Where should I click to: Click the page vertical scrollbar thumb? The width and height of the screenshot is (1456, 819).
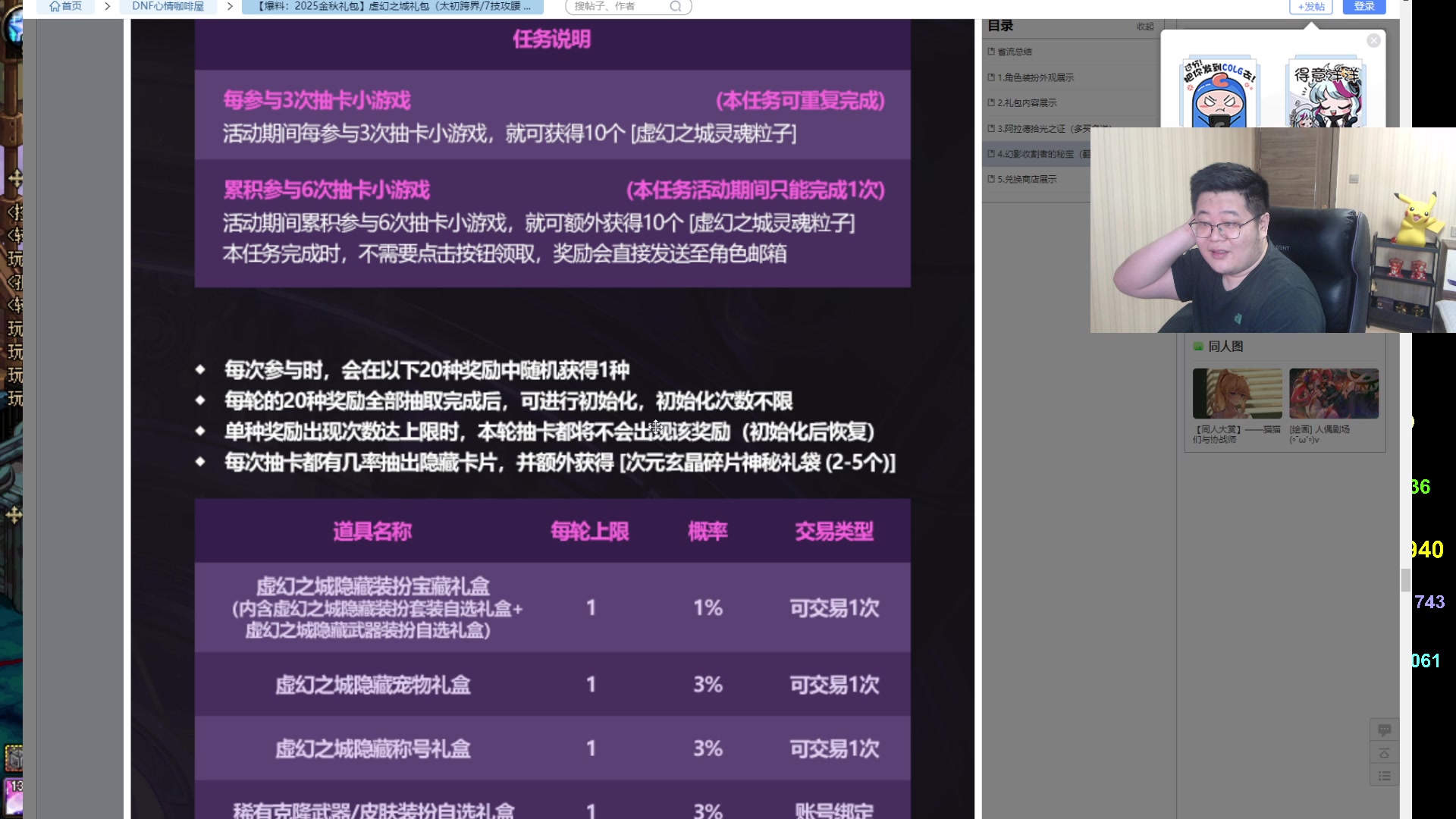tap(1405, 580)
